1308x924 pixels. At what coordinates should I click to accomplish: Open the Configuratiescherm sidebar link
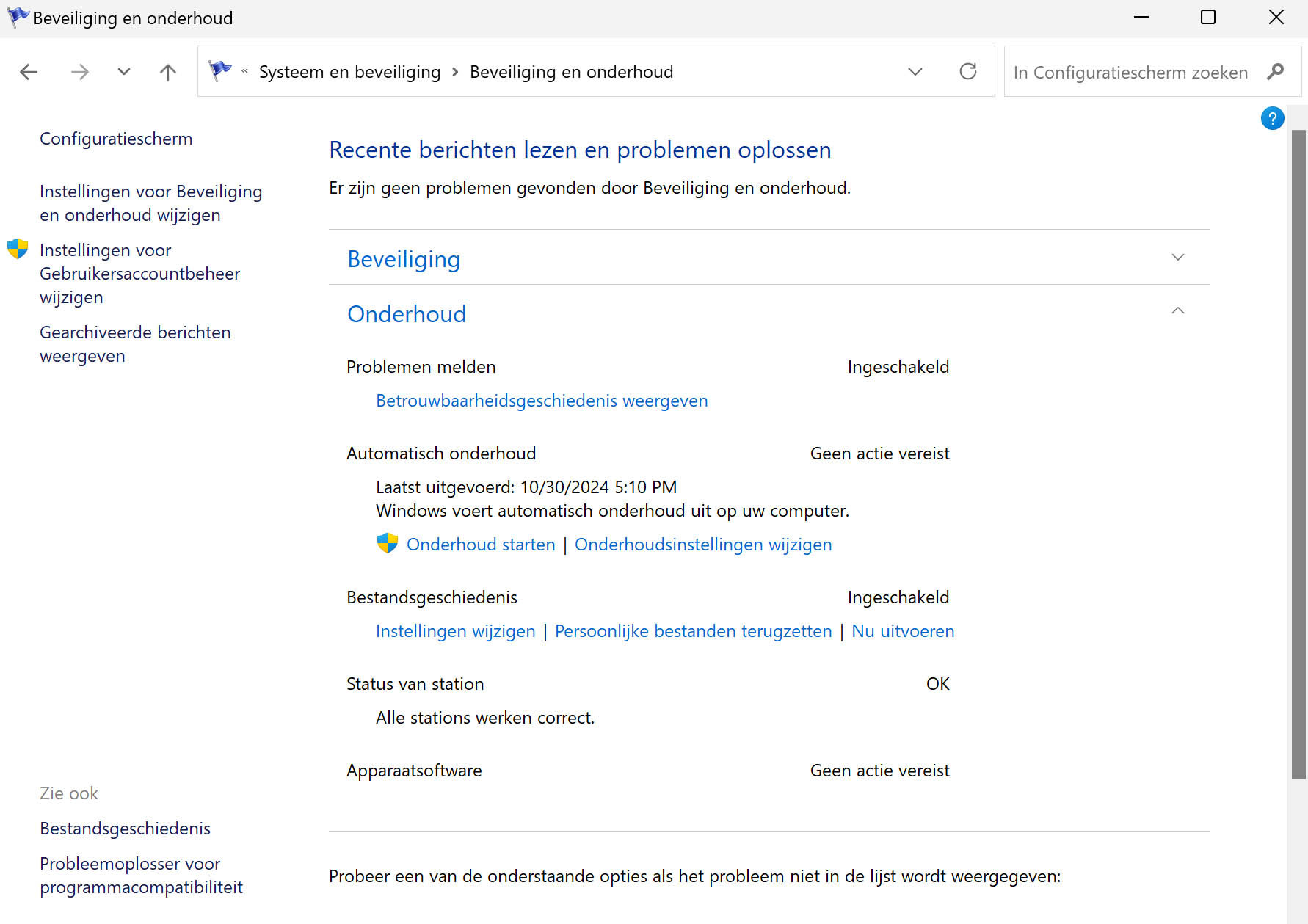pos(116,139)
